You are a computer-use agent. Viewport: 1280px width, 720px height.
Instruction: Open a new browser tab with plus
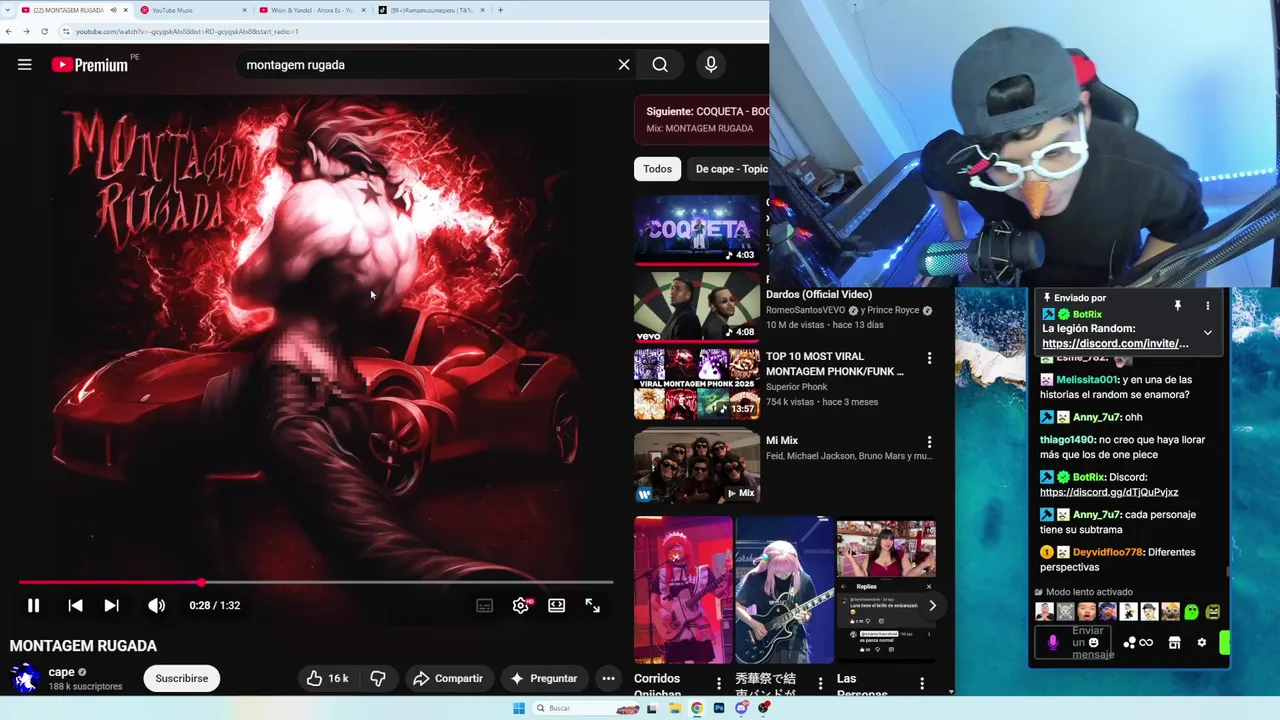pyautogui.click(x=500, y=10)
